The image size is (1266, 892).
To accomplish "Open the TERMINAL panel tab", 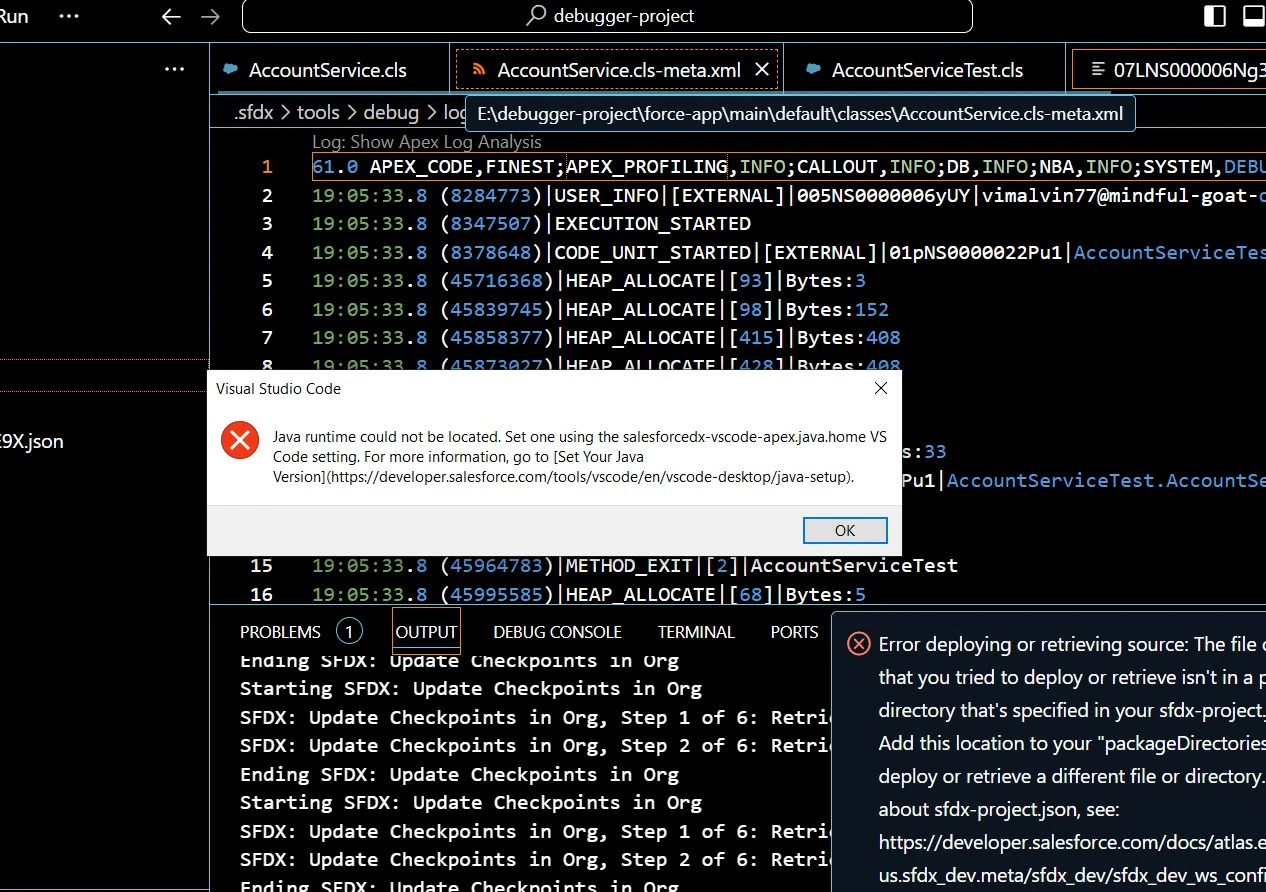I will (696, 632).
